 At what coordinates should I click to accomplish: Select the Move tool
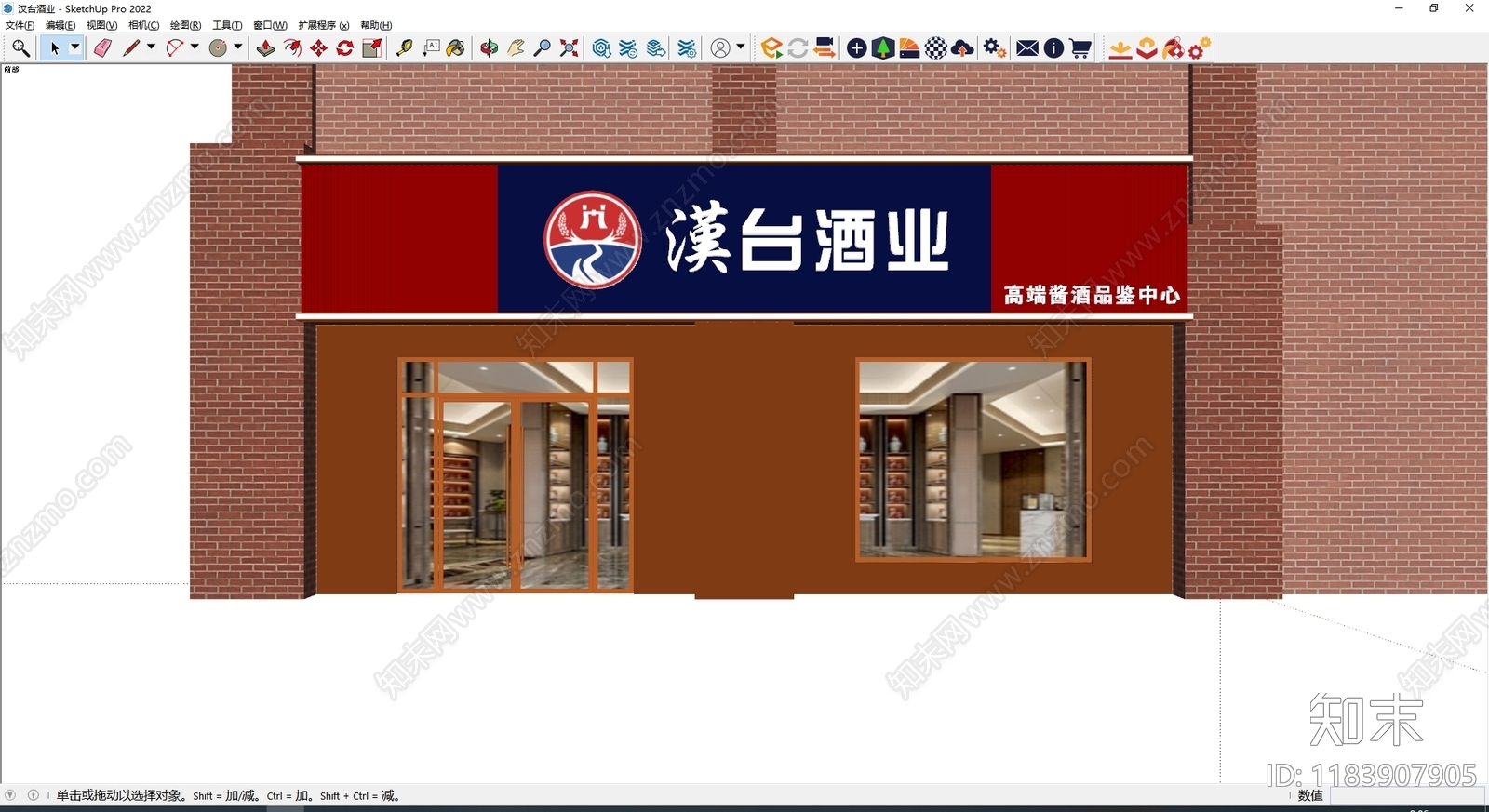319,48
